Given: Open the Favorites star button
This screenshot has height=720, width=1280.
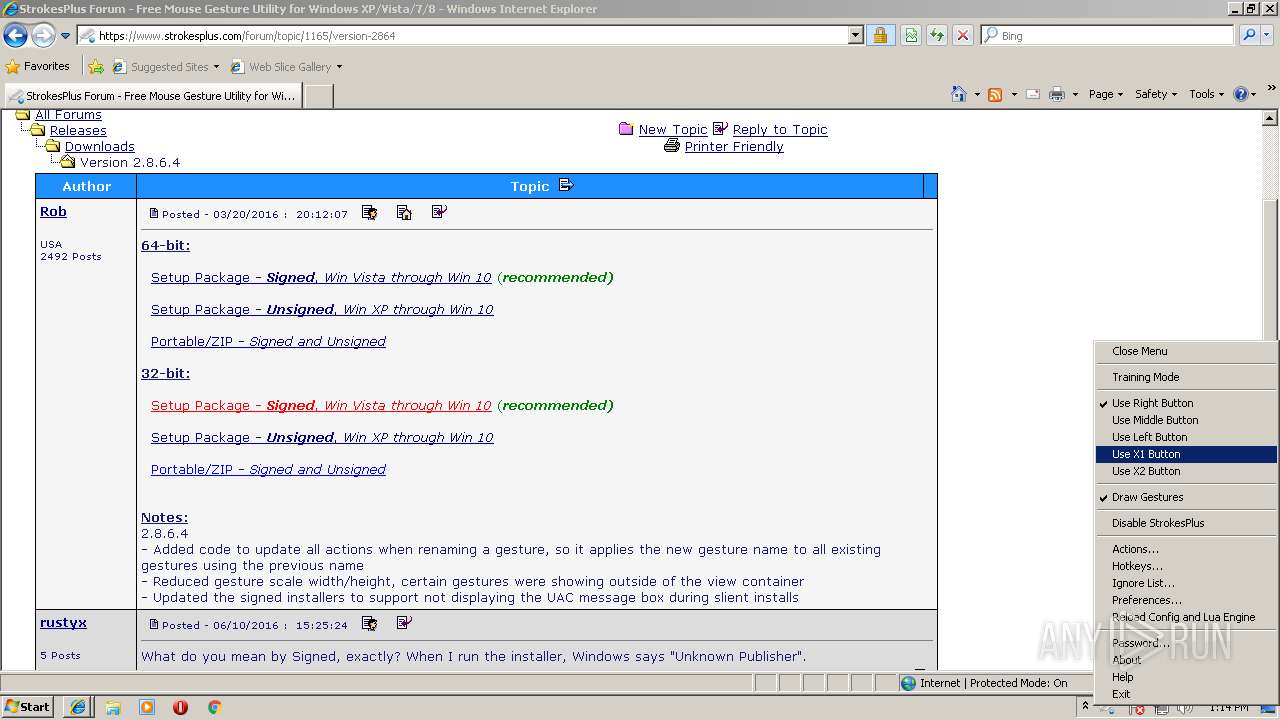Looking at the screenshot, I should coord(38,66).
